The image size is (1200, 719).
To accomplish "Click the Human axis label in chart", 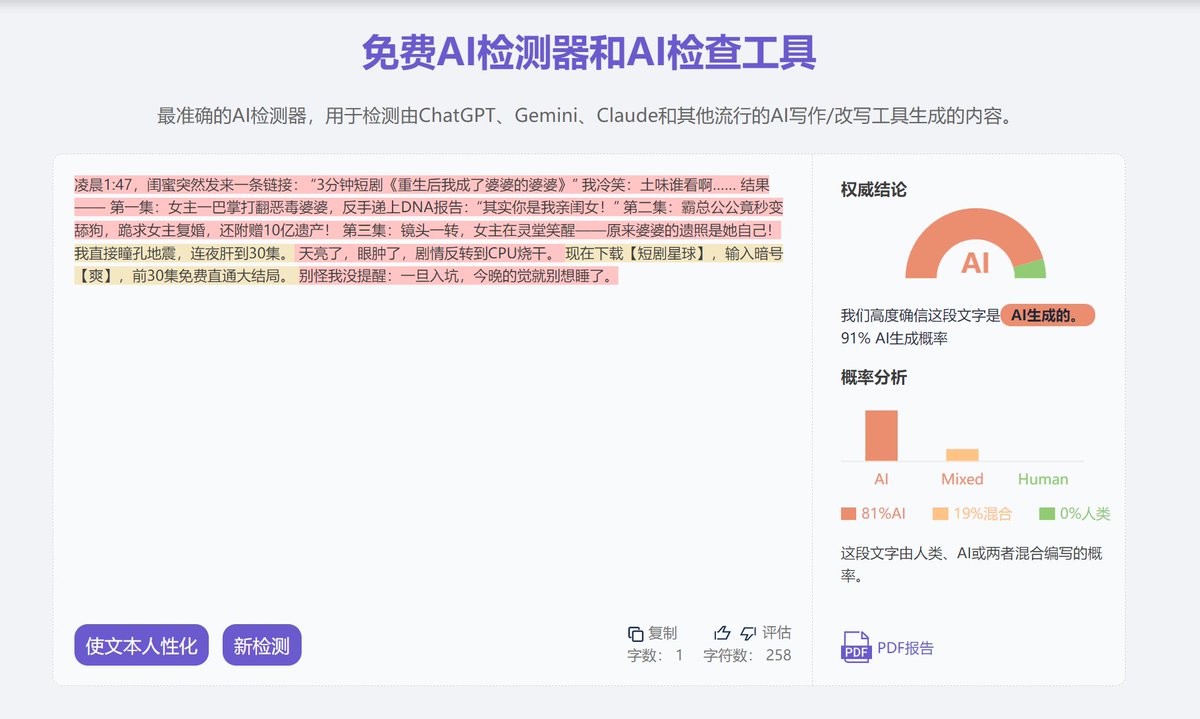I will click(x=1043, y=479).
